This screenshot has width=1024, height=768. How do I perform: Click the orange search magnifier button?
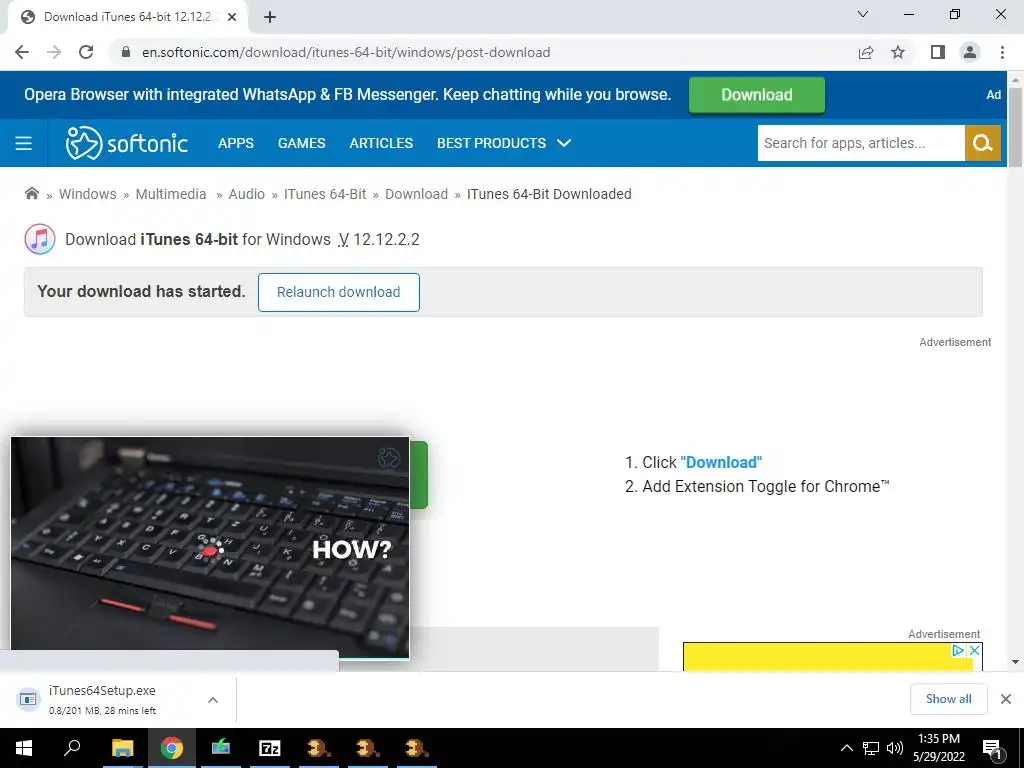tap(982, 143)
